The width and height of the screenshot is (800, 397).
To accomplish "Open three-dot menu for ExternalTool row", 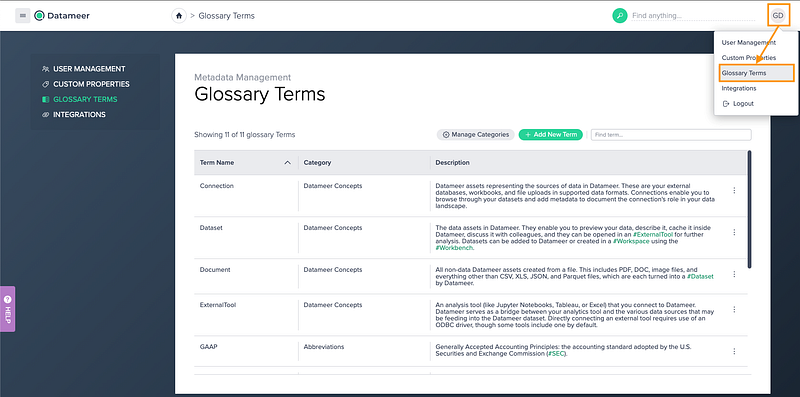I will (734, 309).
